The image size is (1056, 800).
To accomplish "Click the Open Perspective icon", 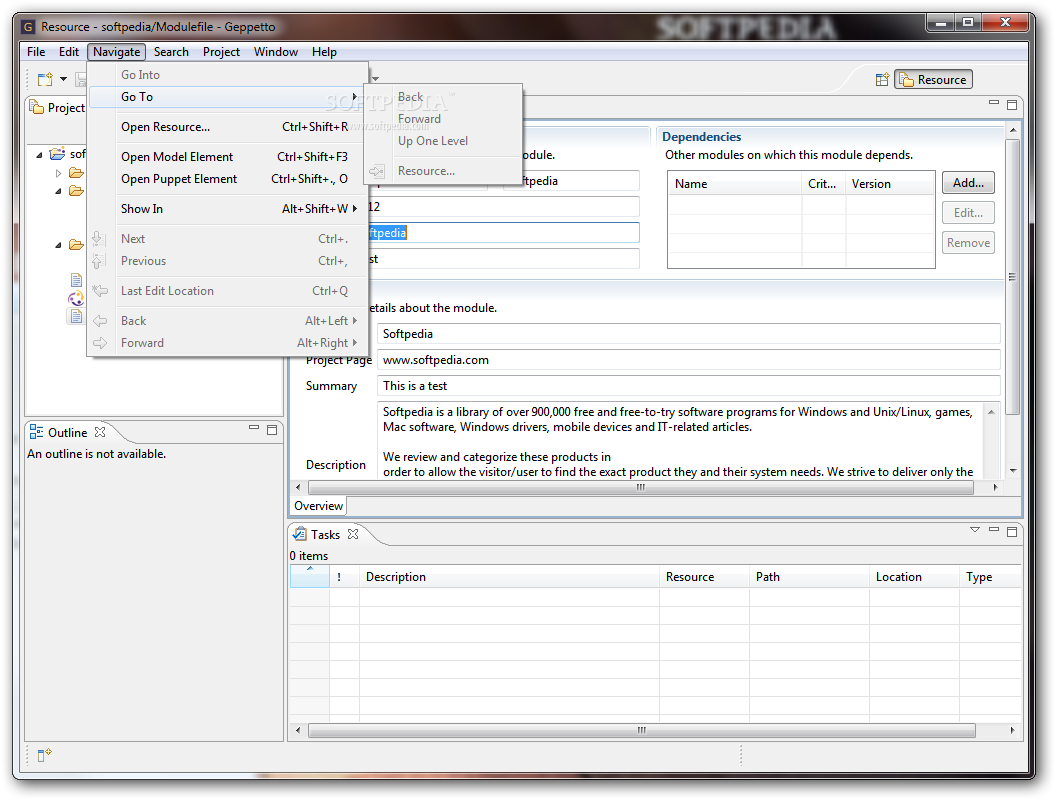I will [882, 79].
